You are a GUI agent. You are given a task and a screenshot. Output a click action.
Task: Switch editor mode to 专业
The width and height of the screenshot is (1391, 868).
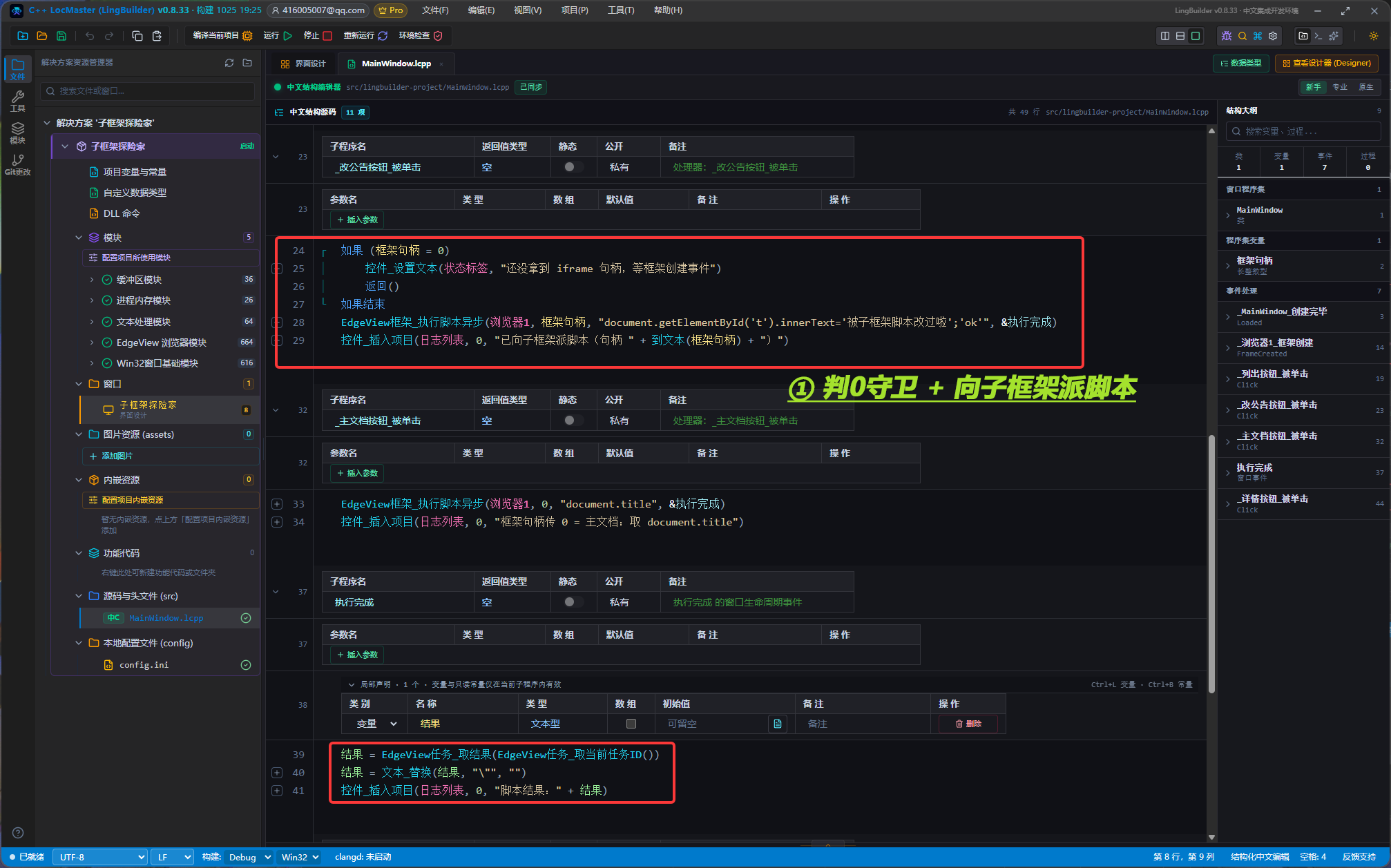pyautogui.click(x=1340, y=87)
